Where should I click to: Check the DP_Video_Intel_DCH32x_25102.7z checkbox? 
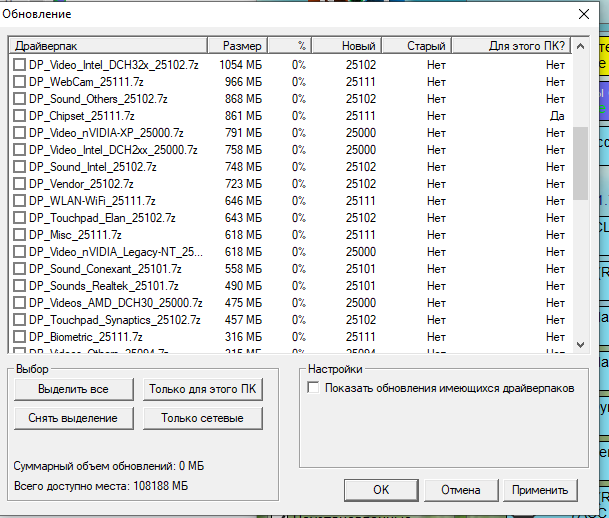(20, 64)
